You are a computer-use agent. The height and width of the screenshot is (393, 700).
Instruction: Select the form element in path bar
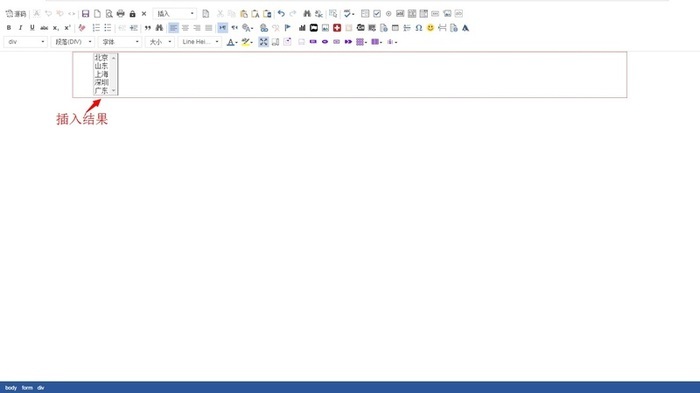click(x=27, y=388)
